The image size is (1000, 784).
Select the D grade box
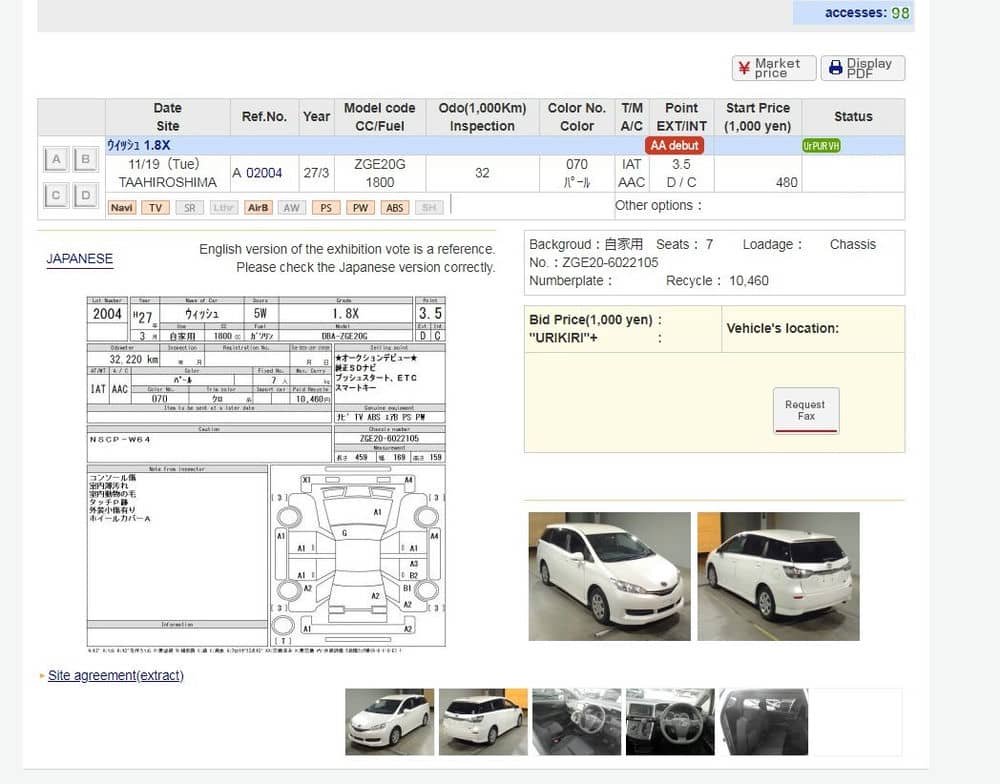(x=86, y=195)
